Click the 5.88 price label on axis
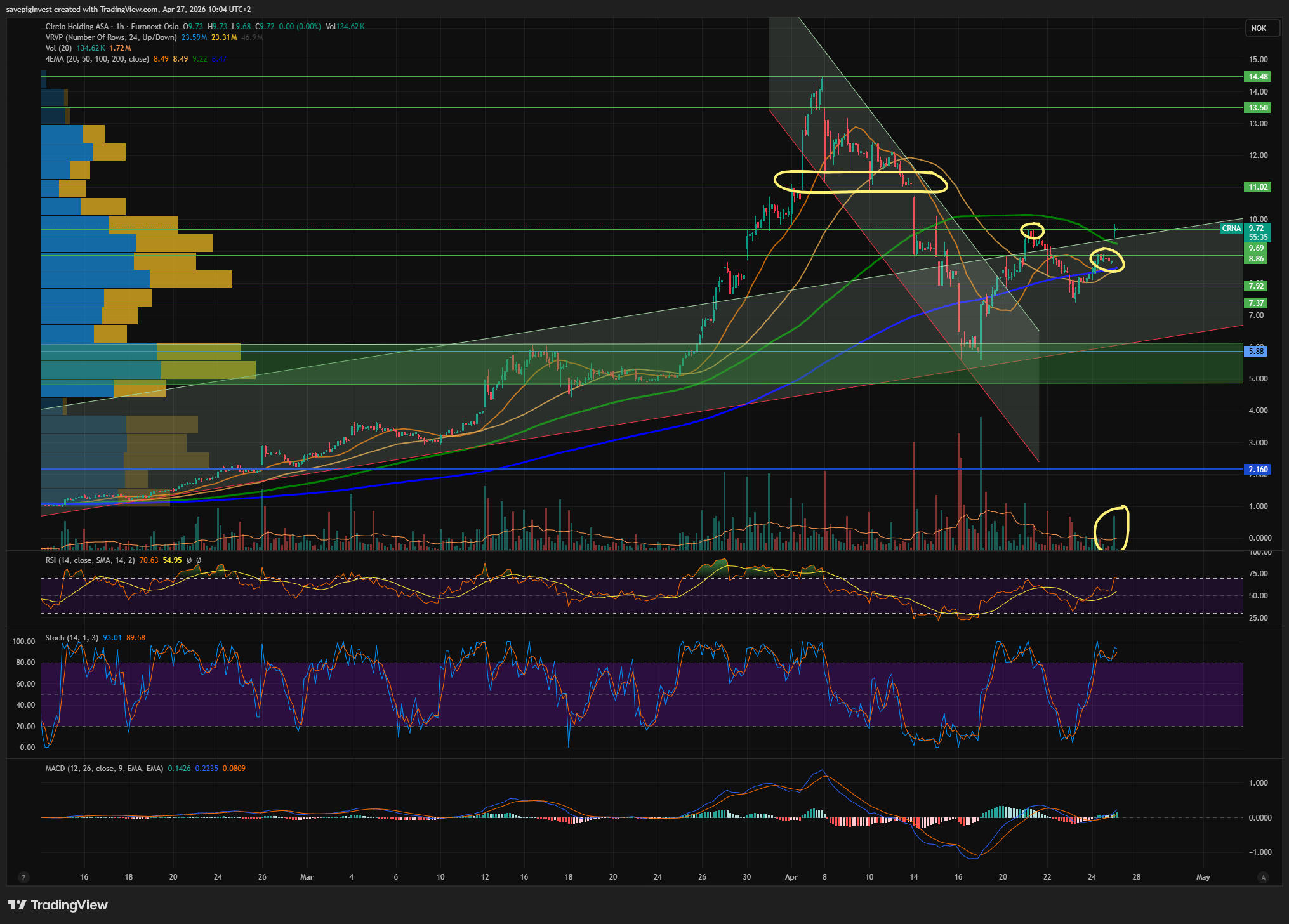The width and height of the screenshot is (1289, 924). 1256,351
